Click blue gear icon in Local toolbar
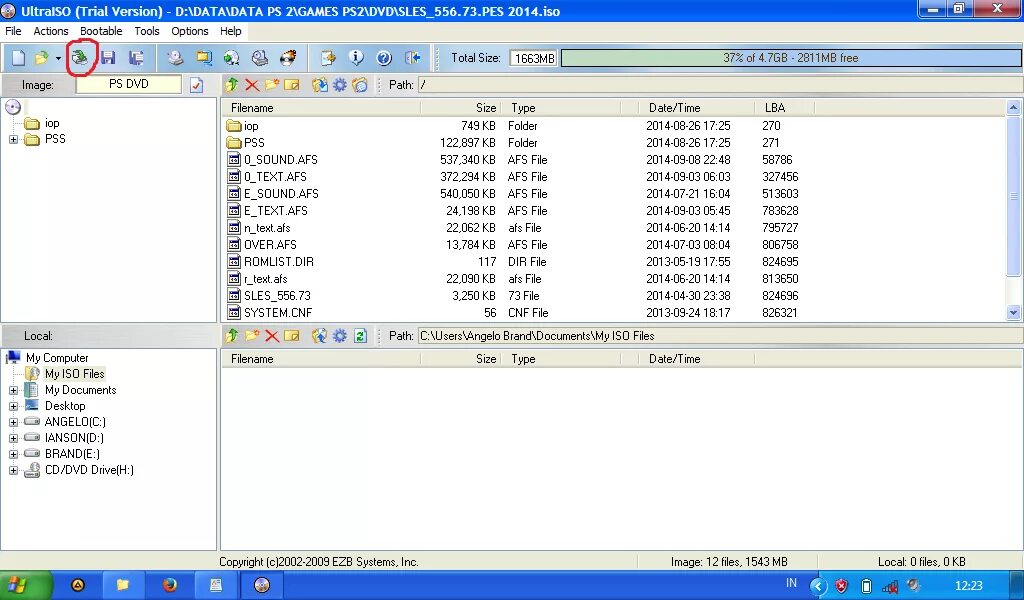This screenshot has height=600, width=1024. coord(340,336)
